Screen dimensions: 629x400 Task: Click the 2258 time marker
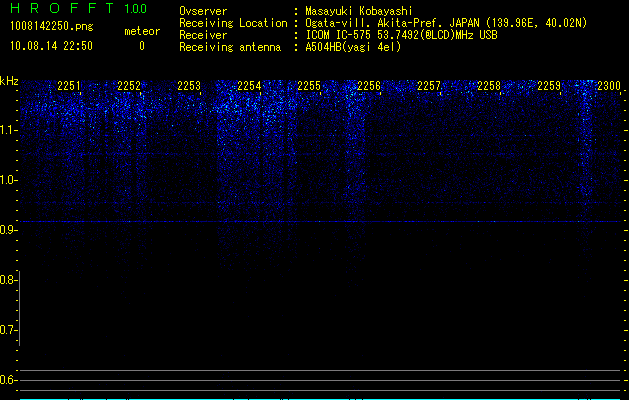click(x=489, y=86)
